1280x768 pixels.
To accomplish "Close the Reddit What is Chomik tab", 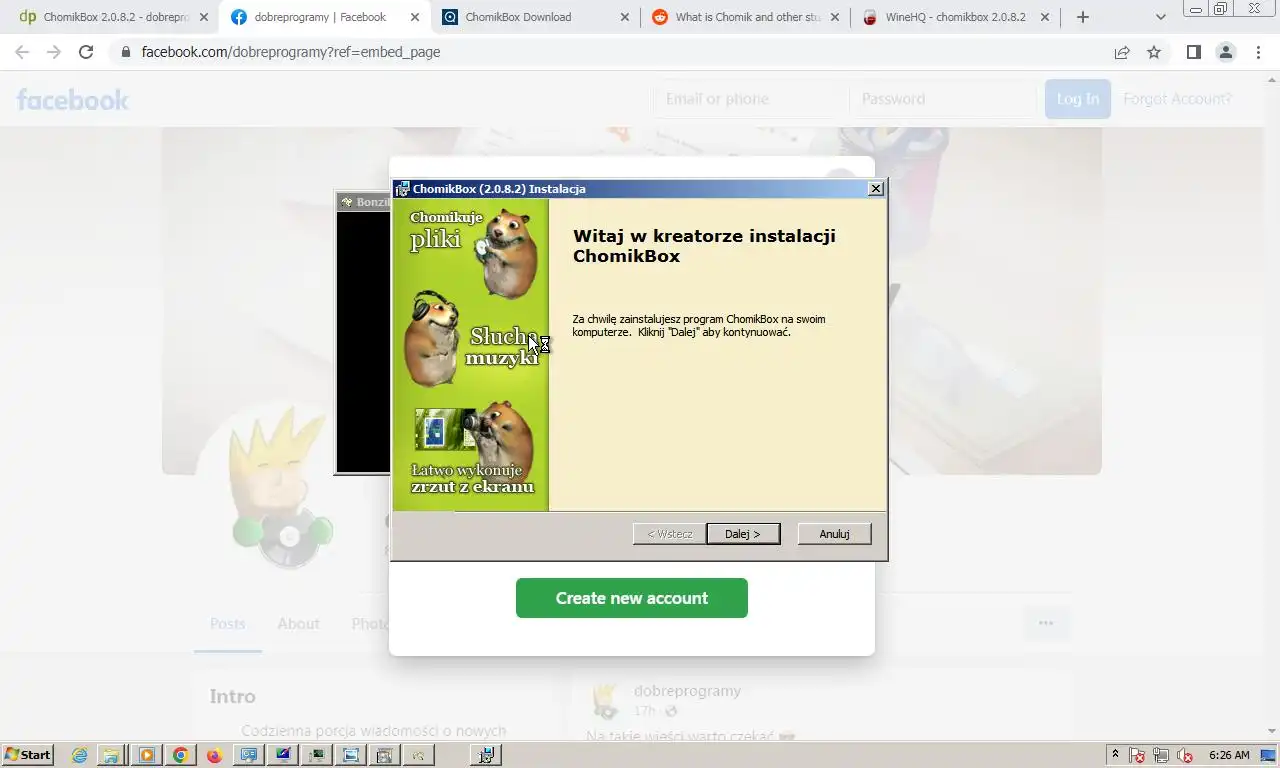I will point(835,17).
